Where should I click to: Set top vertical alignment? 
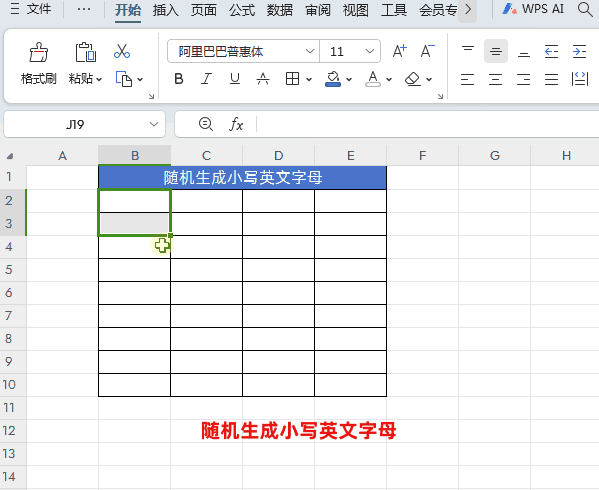468,51
